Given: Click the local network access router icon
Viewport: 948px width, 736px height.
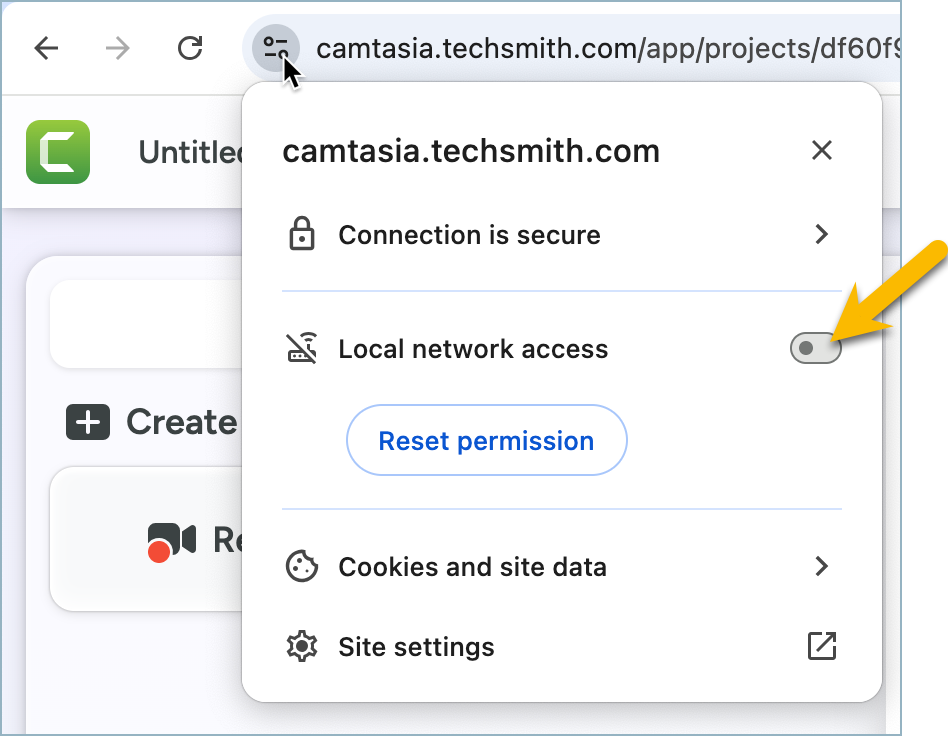Looking at the screenshot, I should [x=302, y=348].
